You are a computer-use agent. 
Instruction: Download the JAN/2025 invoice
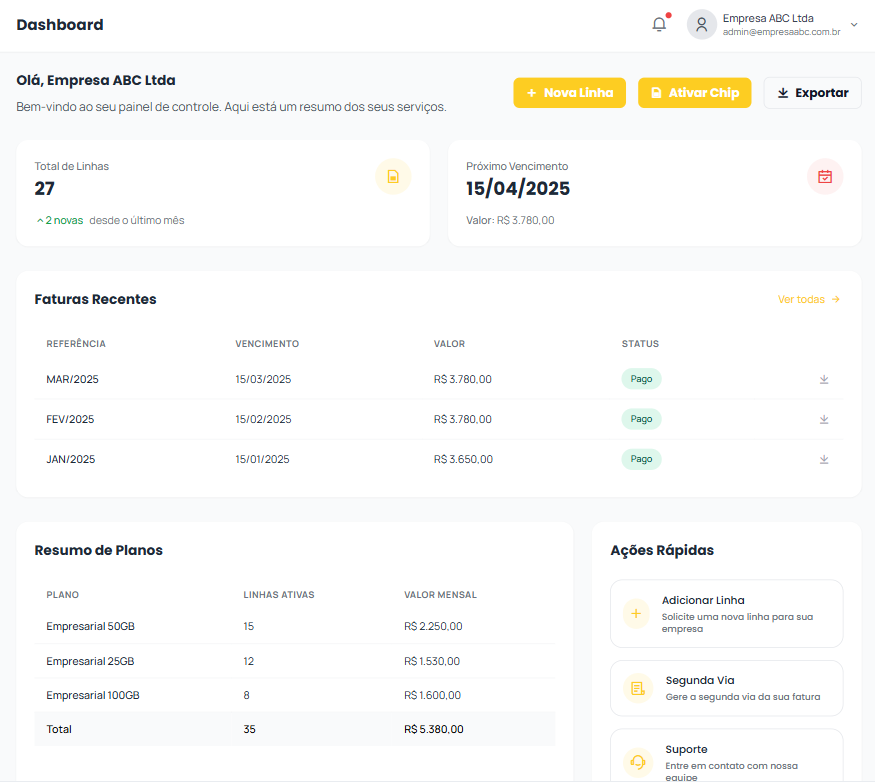point(824,459)
